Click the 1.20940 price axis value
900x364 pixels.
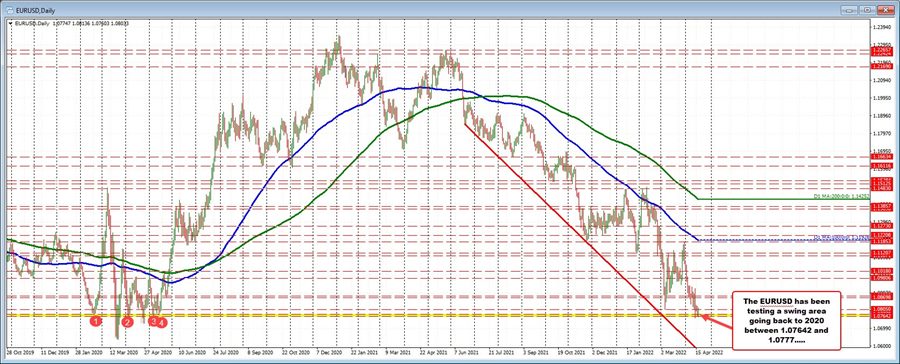[882, 80]
